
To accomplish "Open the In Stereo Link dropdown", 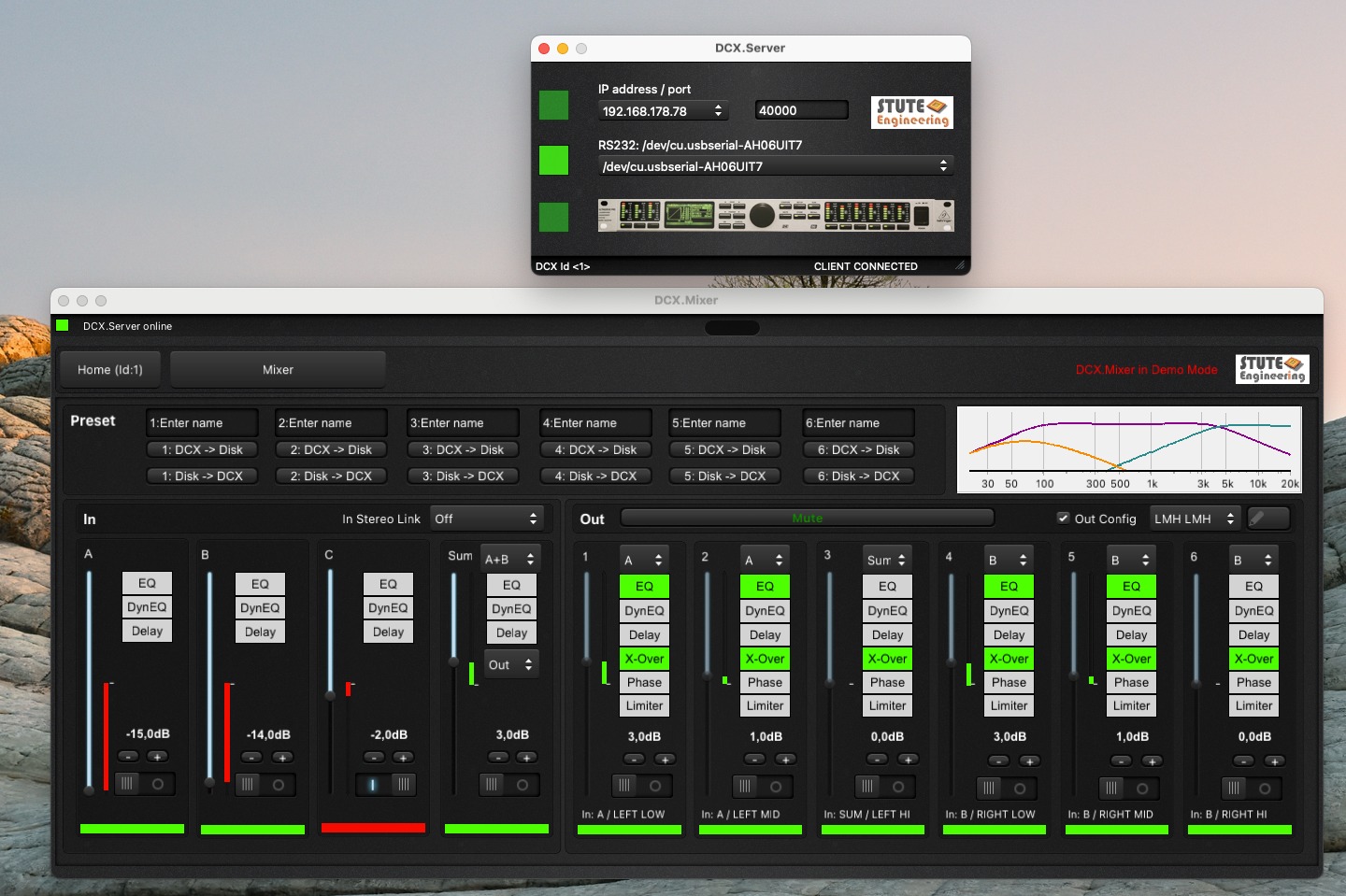I will coord(486,519).
